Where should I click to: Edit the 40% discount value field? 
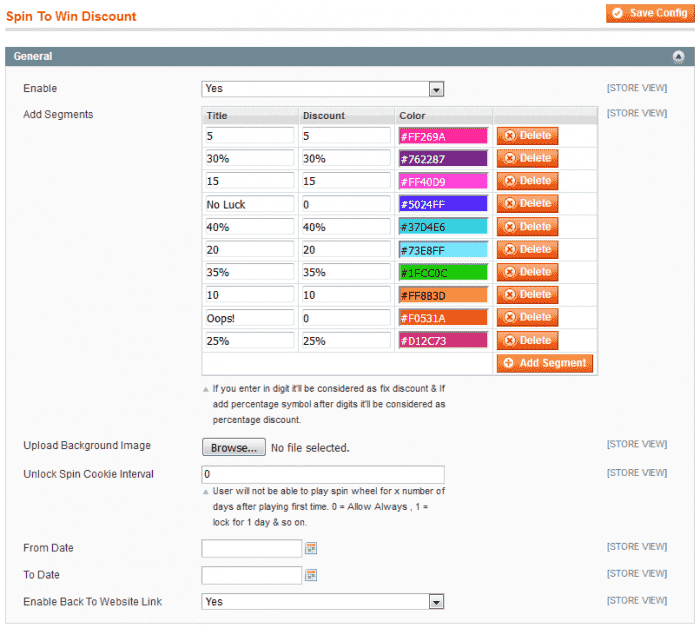[x=345, y=227]
